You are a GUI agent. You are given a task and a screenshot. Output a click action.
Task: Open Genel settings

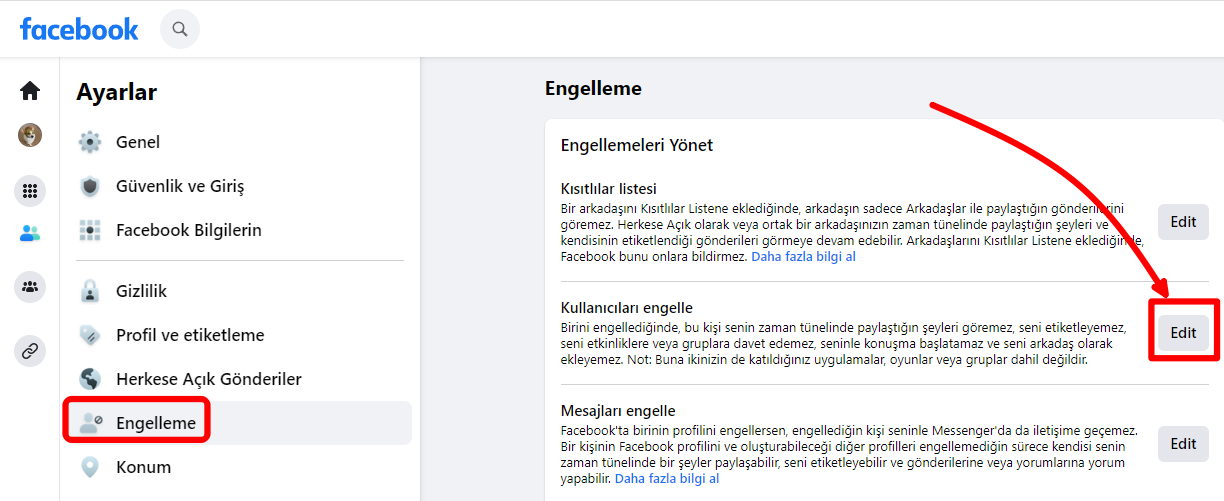(x=240, y=142)
